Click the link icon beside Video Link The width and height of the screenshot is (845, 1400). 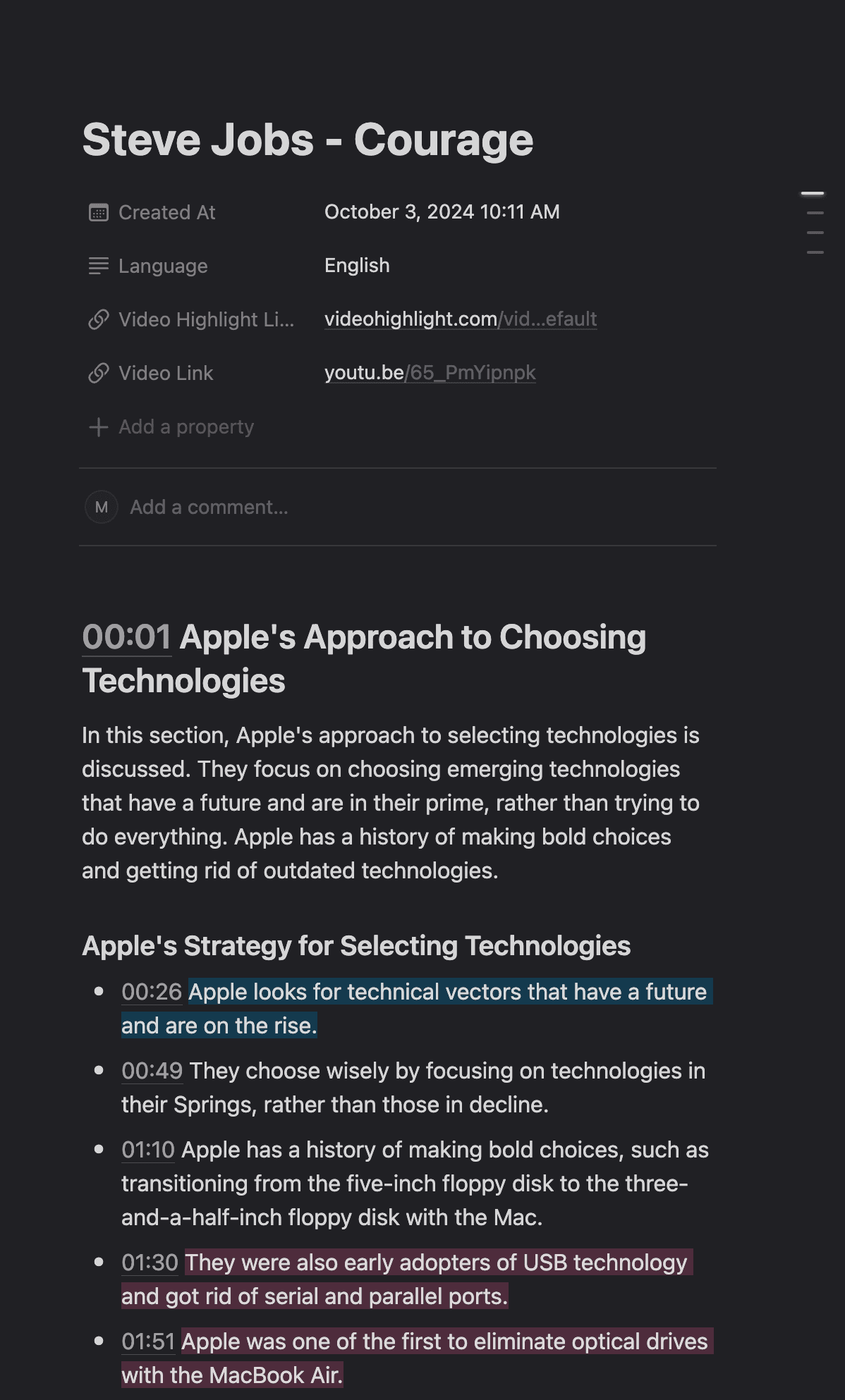point(99,372)
